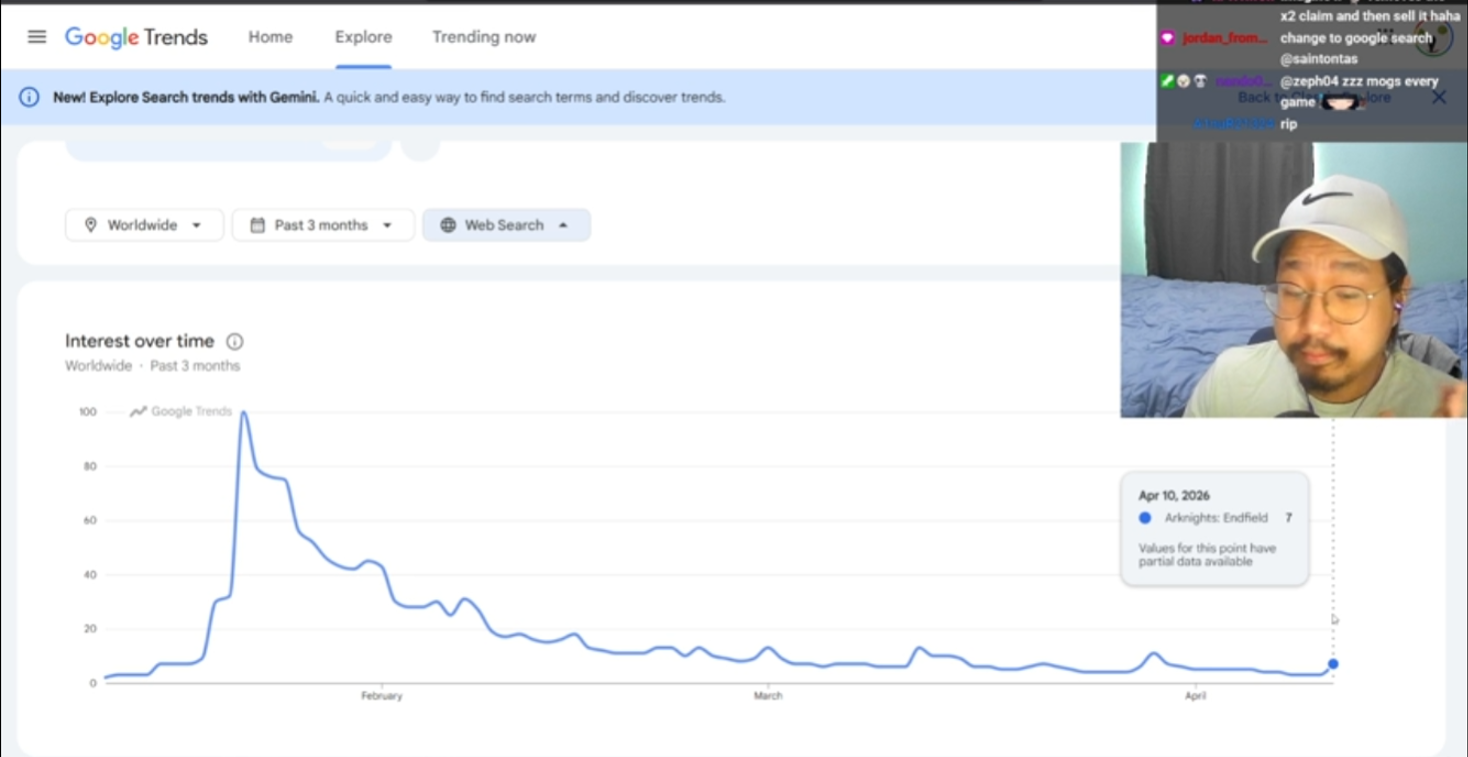Click the March label on the chart axis

pyautogui.click(x=768, y=696)
